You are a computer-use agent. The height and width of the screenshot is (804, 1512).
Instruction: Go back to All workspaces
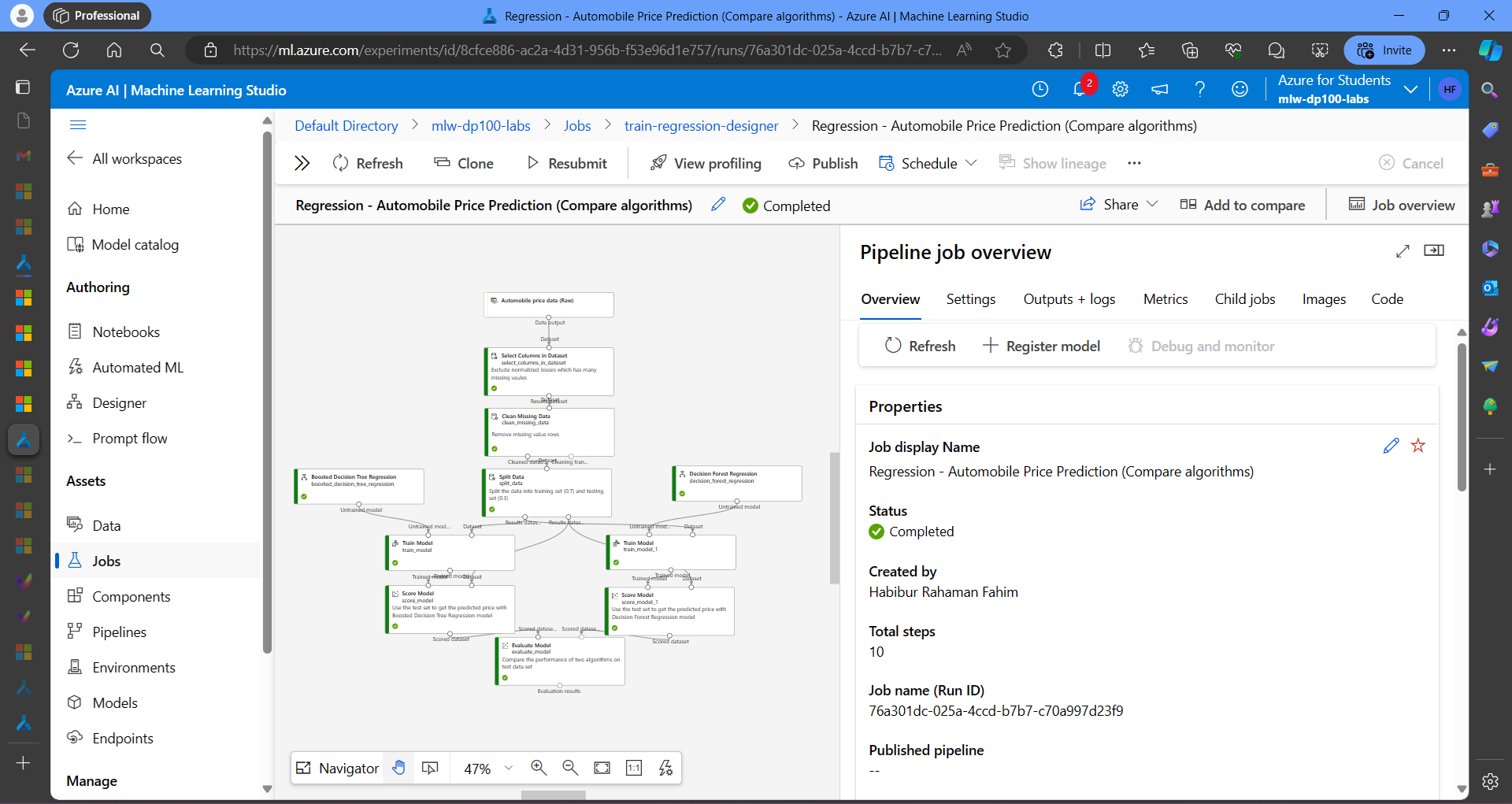[124, 158]
